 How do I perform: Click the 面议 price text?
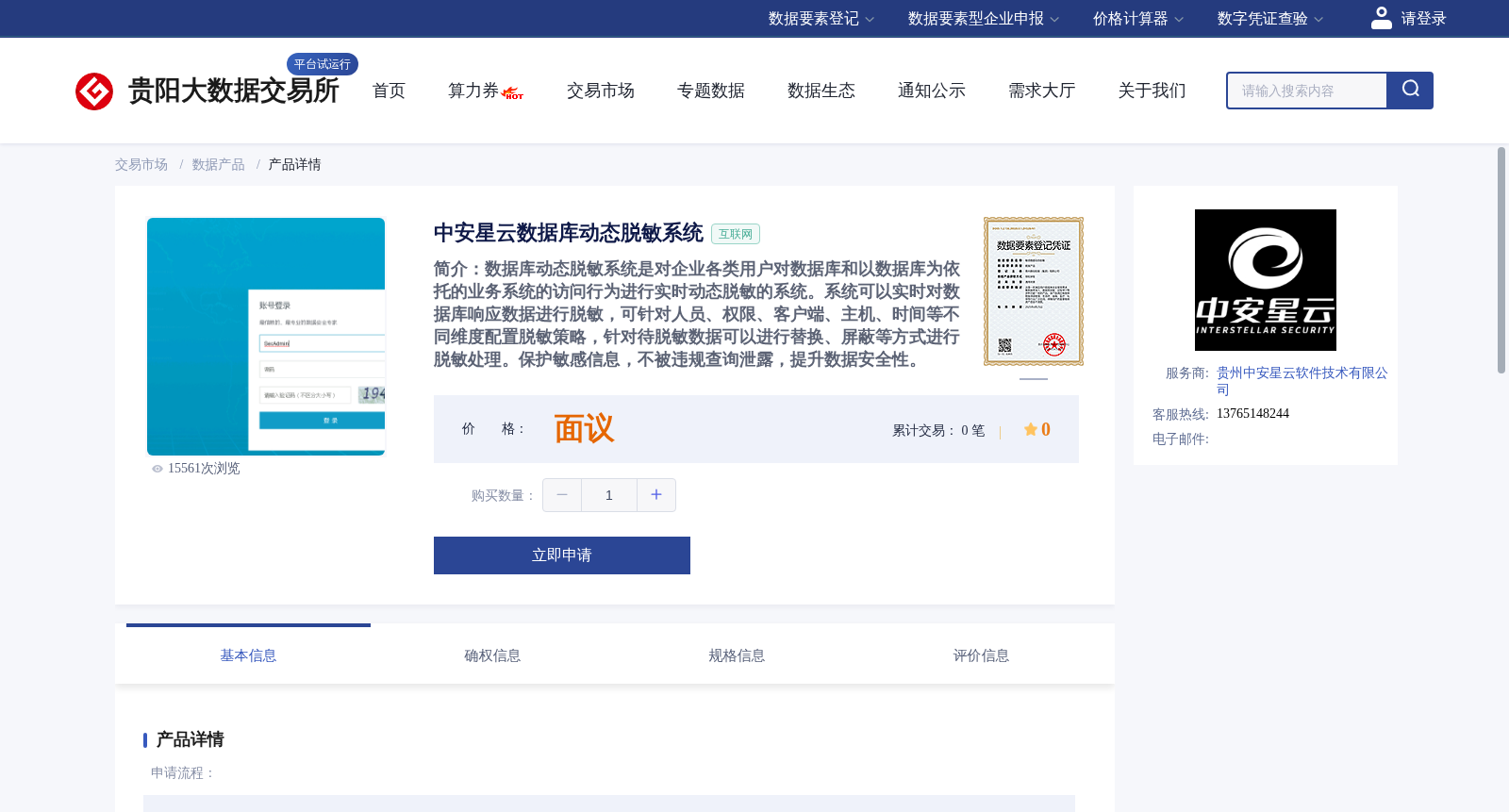pyautogui.click(x=584, y=429)
